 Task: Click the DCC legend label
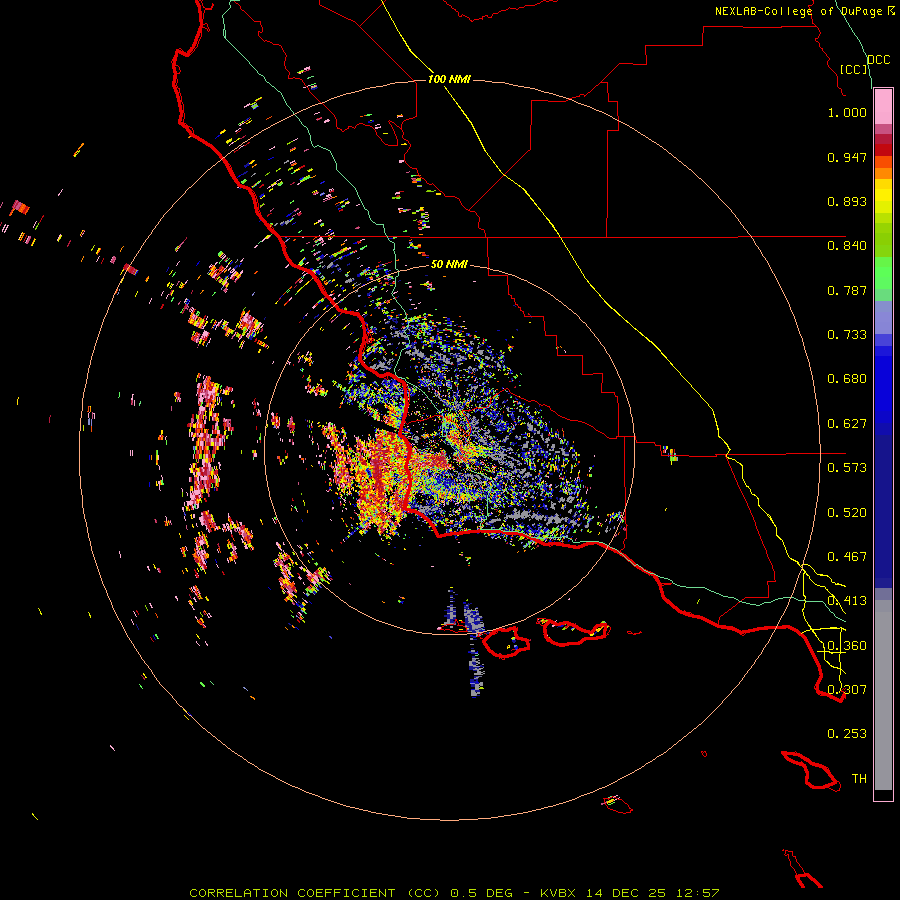(x=878, y=60)
